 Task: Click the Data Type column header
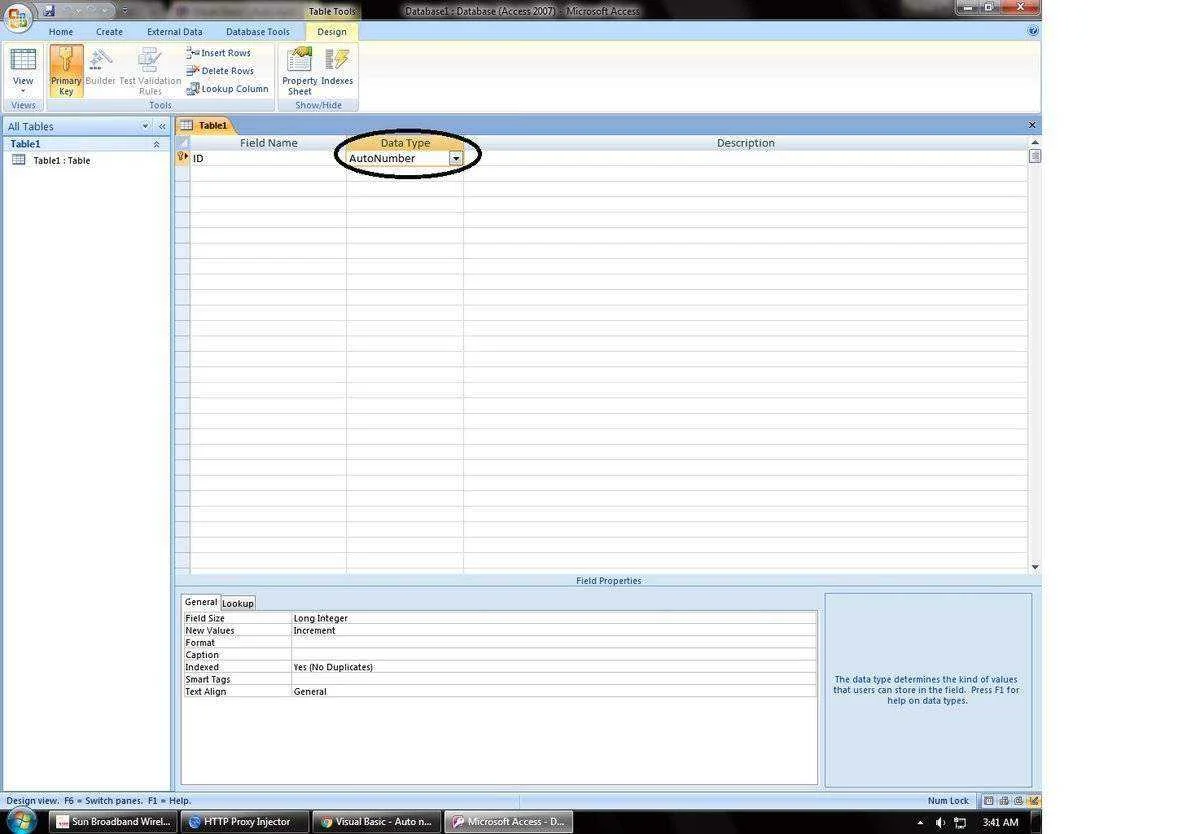tap(405, 143)
